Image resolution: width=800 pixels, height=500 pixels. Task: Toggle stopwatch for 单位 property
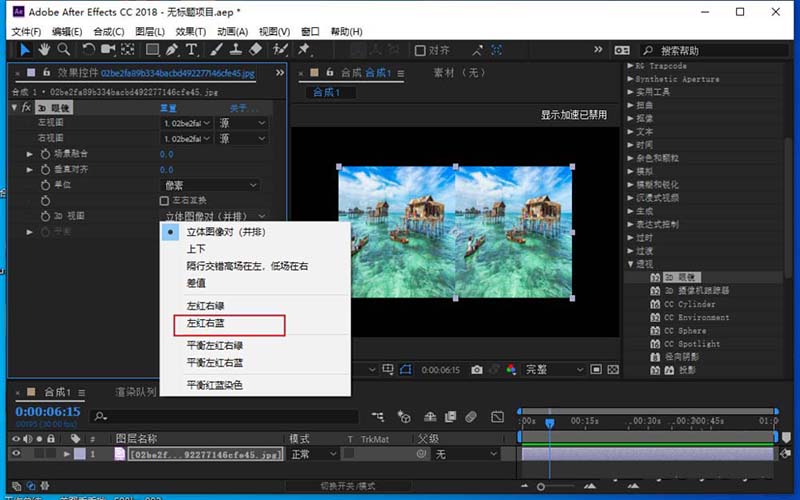point(45,185)
